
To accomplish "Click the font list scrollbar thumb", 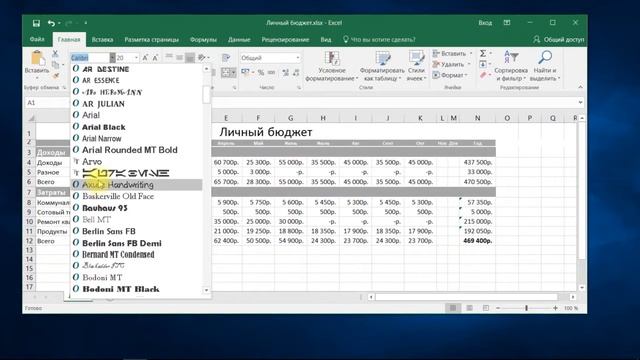I will (x=207, y=95).
